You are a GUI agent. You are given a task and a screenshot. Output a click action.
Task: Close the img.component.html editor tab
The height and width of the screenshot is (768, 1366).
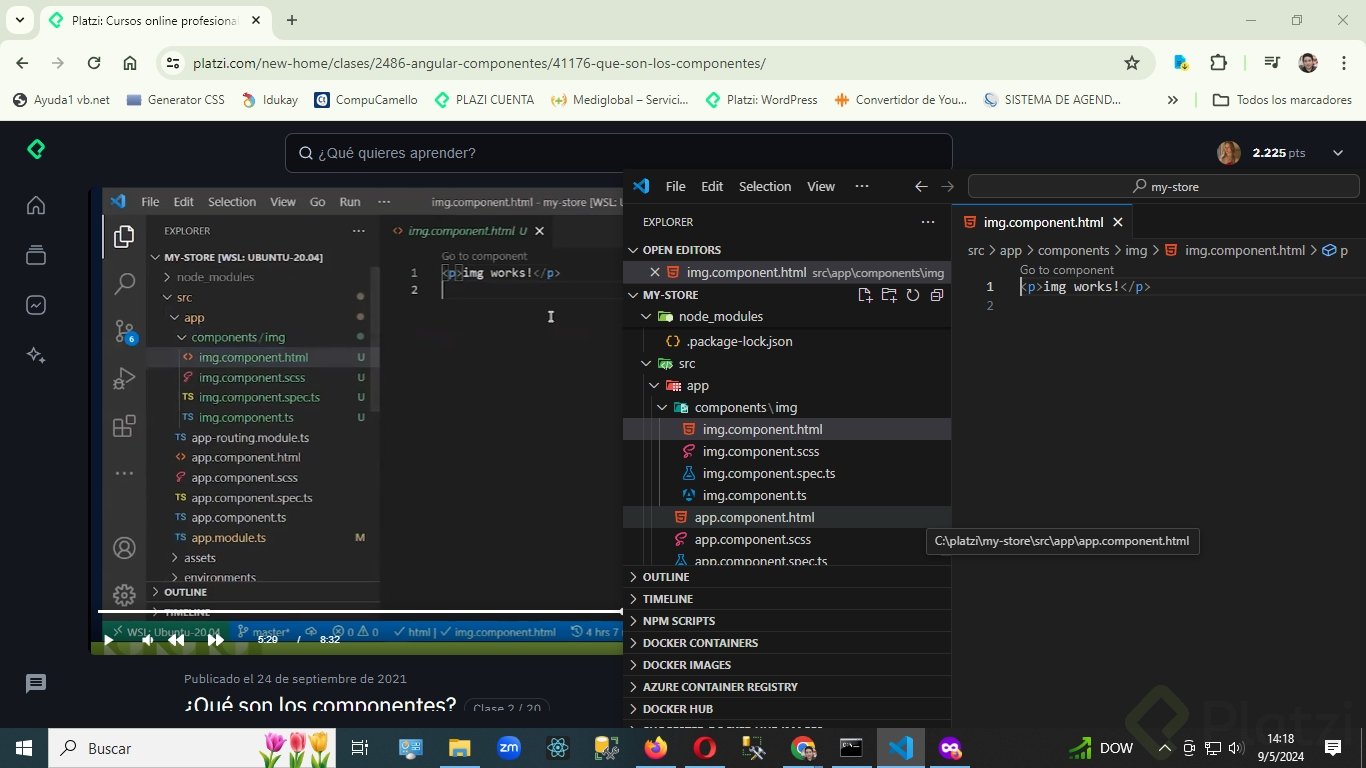point(1118,222)
